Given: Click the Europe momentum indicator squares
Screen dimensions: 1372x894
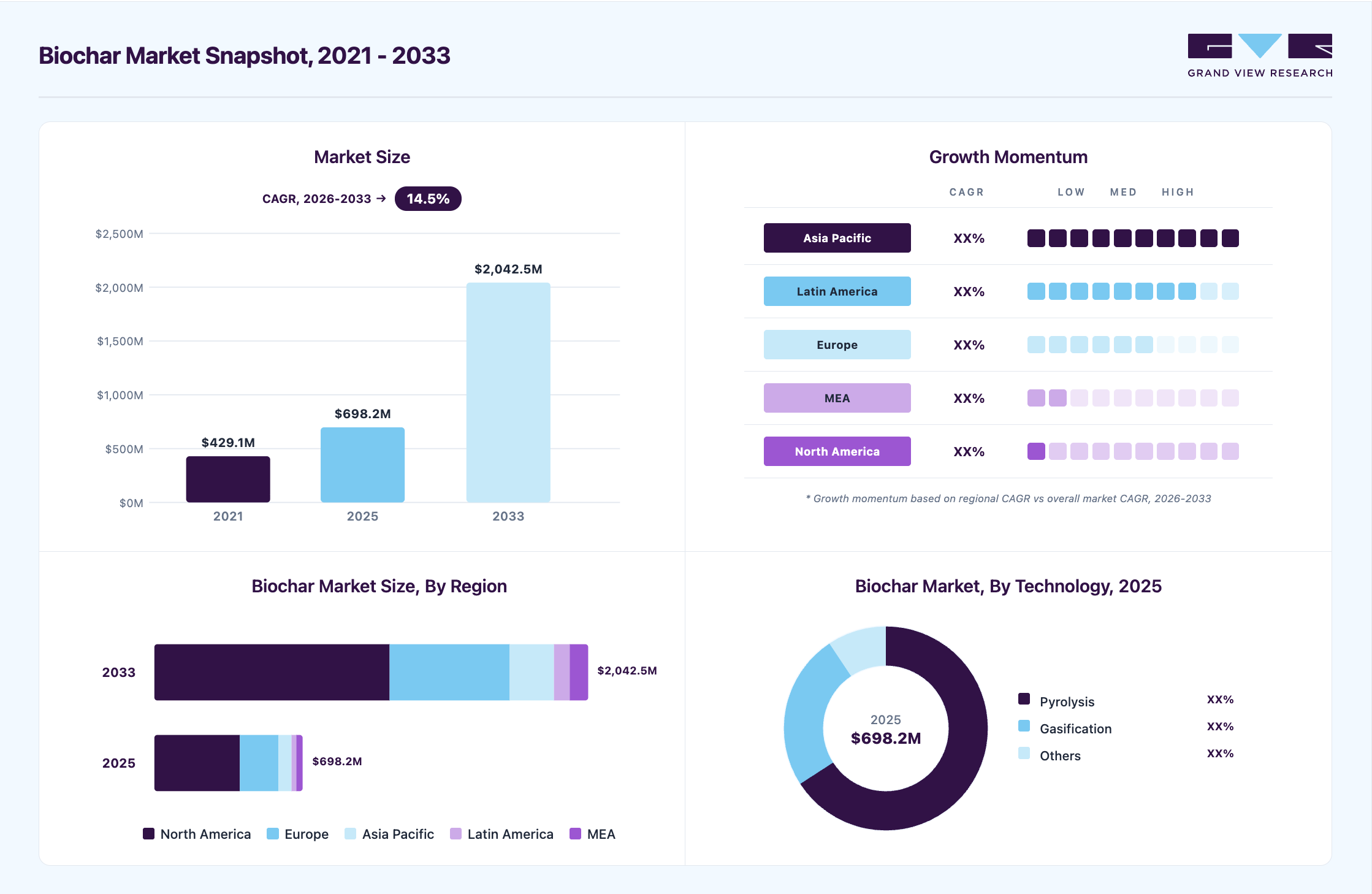Looking at the screenshot, I should pos(1133,345).
